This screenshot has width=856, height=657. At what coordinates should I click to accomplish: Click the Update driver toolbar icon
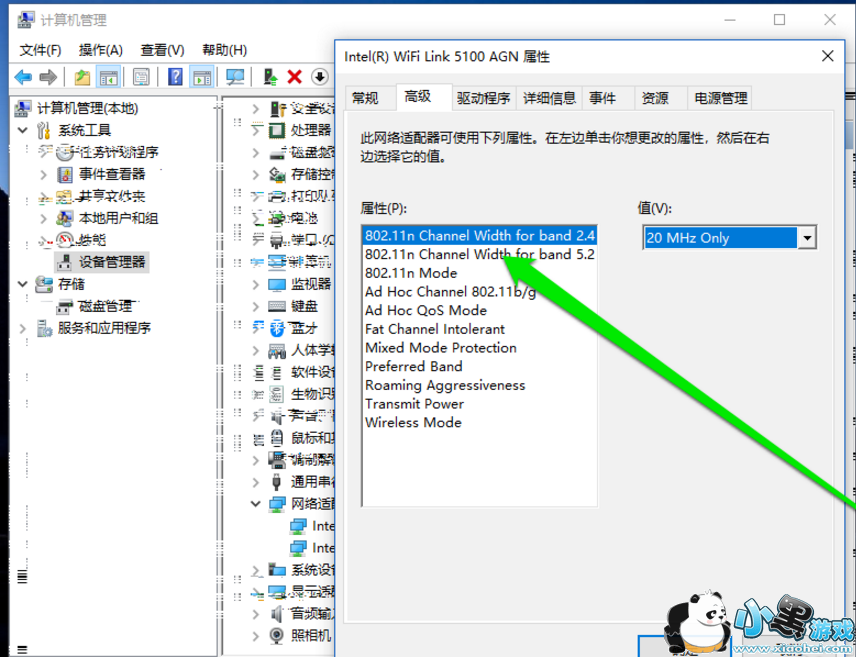pos(270,77)
